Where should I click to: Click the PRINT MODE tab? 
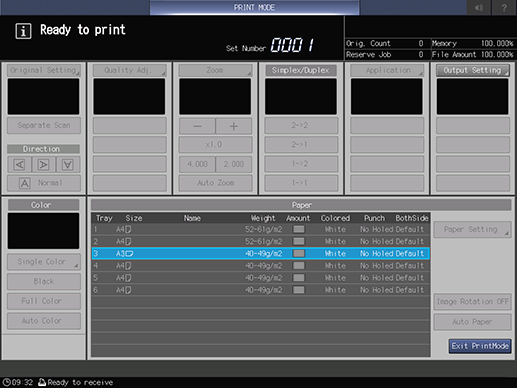coord(254,7)
